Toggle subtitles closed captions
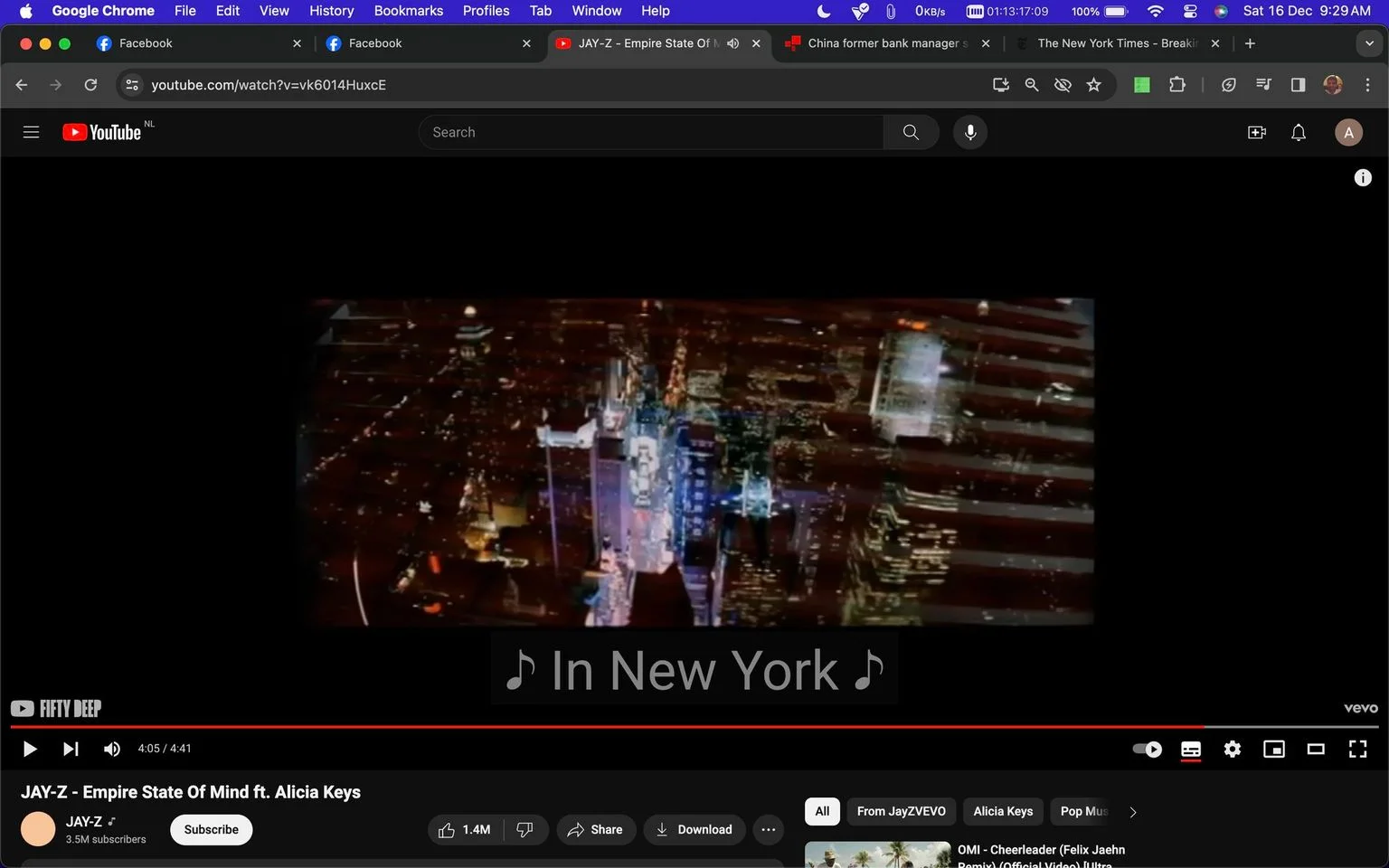The image size is (1389, 868). tap(1190, 749)
